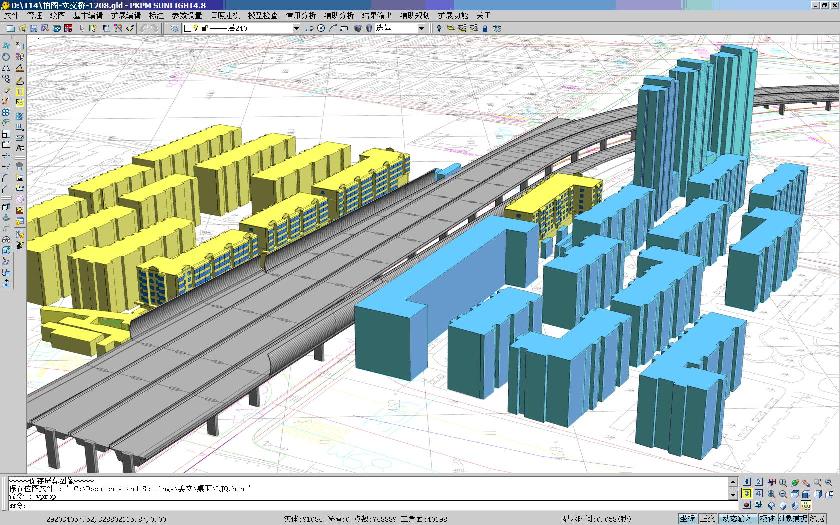Screen dimensions: 840x525
Task: Click the layer color box in layer dropdown
Action: coord(188,28)
